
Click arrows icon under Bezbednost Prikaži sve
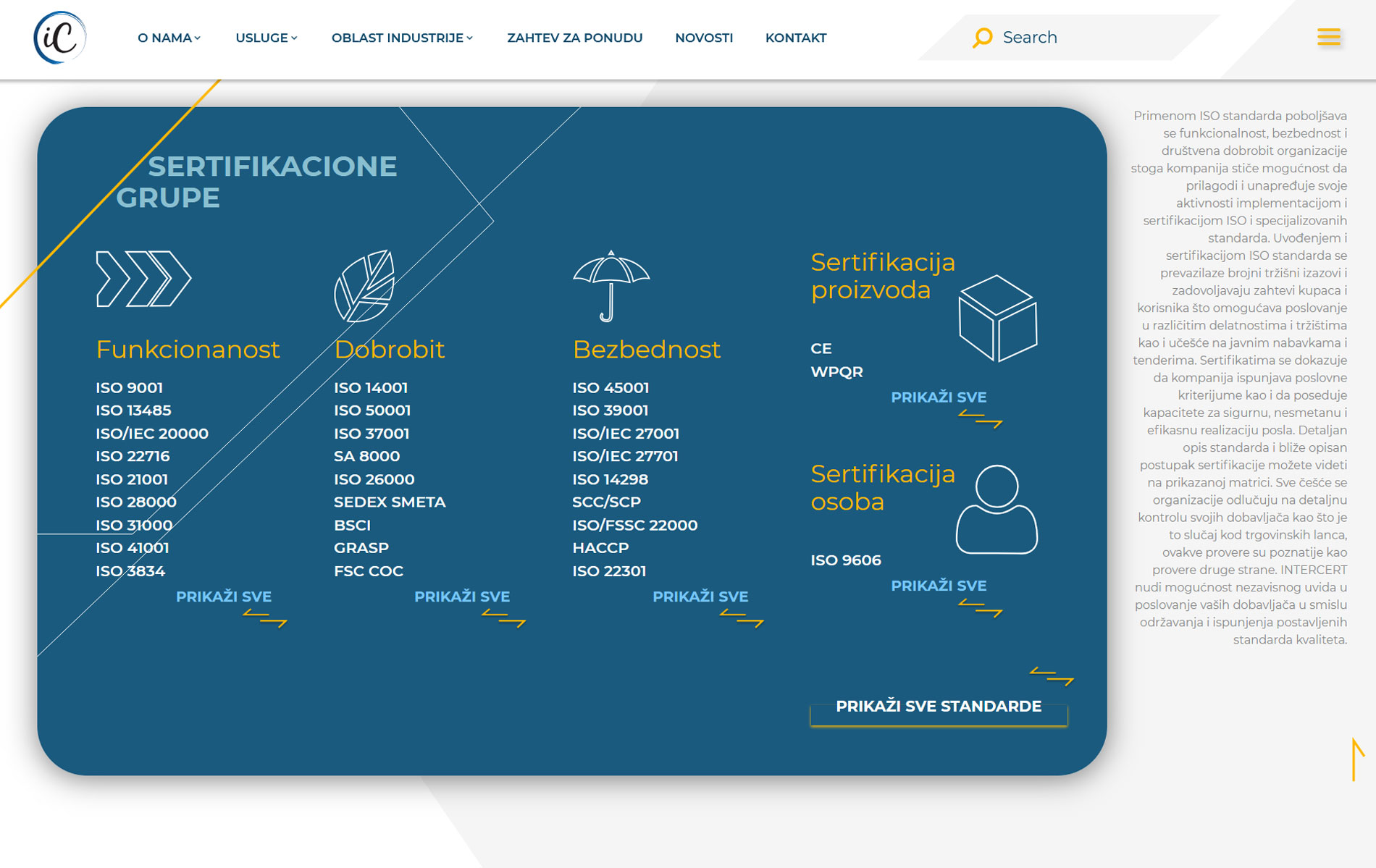[x=742, y=618]
